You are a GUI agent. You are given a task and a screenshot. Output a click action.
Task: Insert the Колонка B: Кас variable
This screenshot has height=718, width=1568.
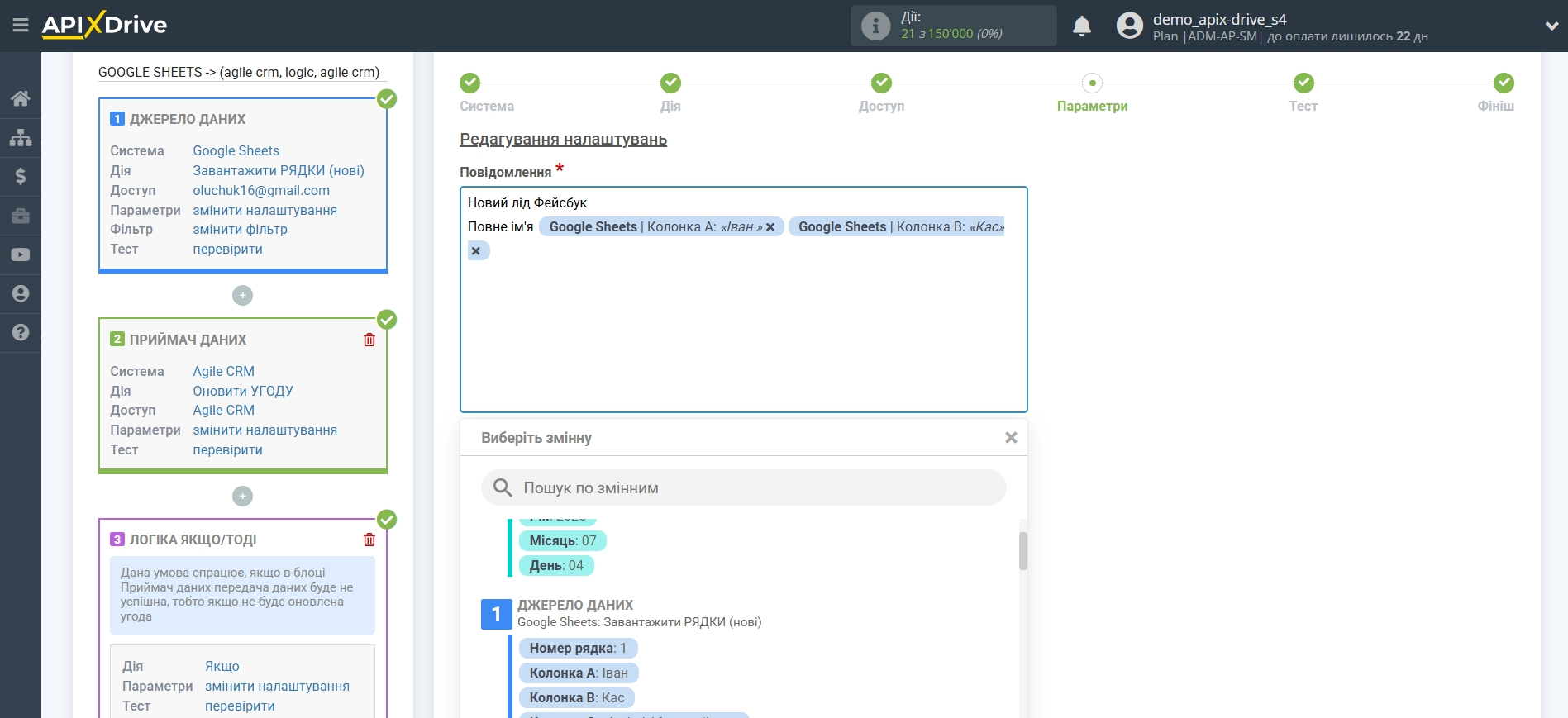[x=577, y=697]
